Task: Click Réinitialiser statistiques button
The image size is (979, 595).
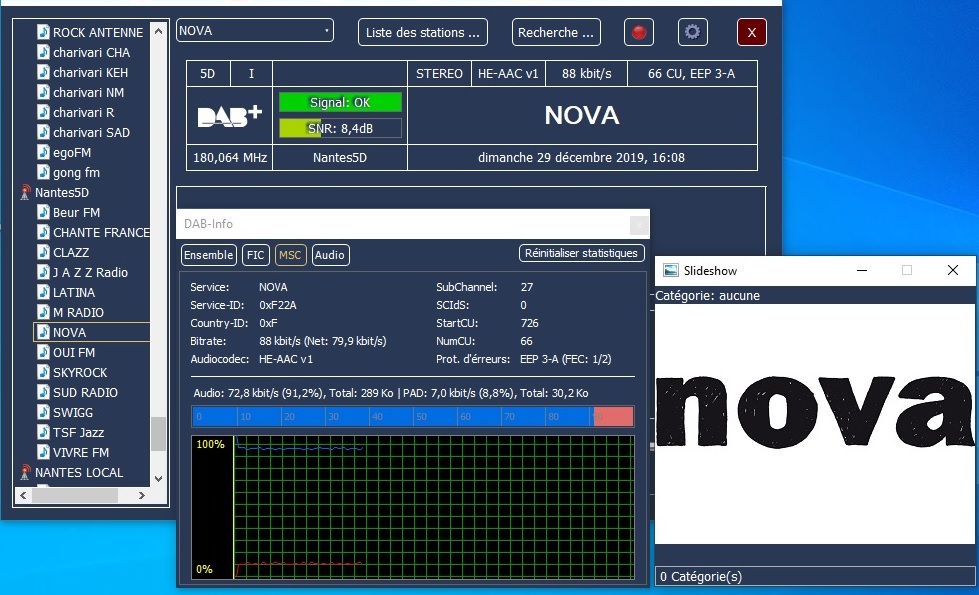Action: 581,253
